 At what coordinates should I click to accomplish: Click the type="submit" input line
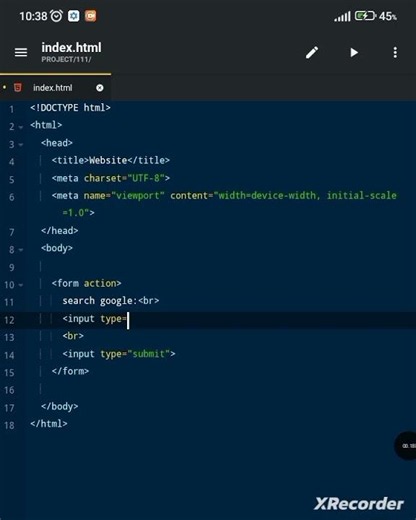pos(119,354)
